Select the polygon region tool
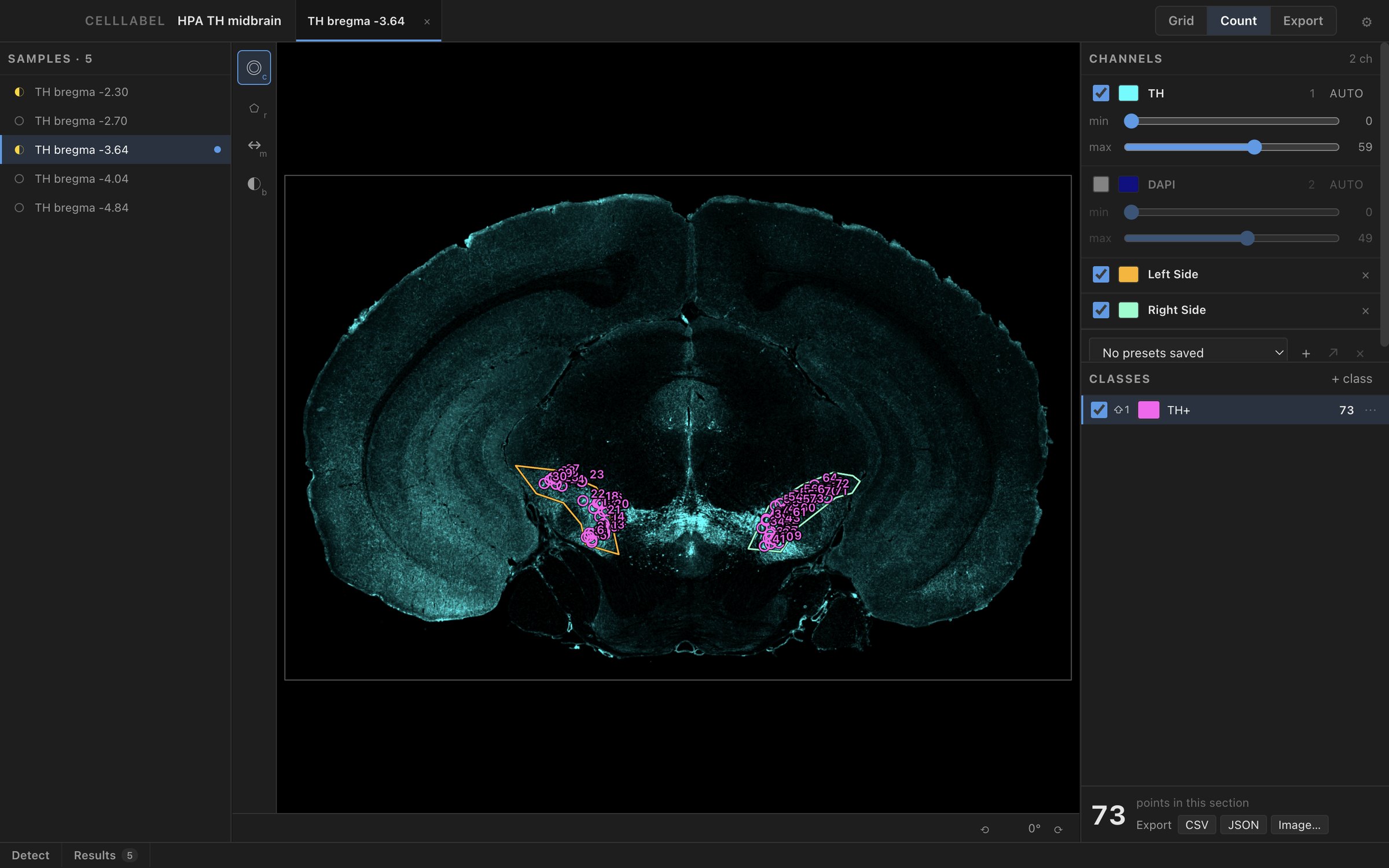Image resolution: width=1389 pixels, height=868 pixels. point(254,108)
